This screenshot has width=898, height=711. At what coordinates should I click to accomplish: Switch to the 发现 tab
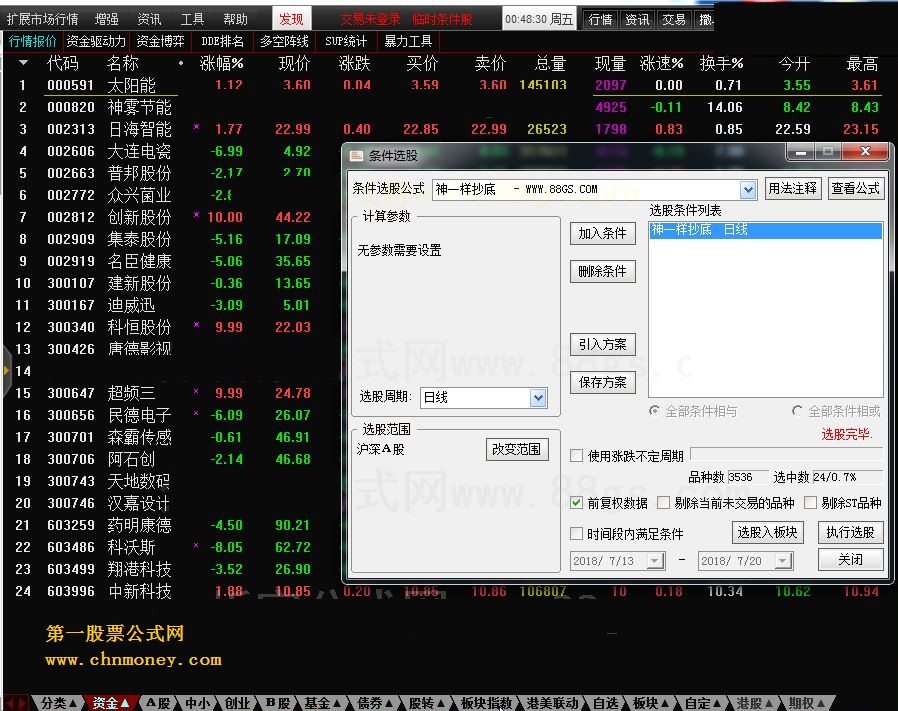pos(292,19)
